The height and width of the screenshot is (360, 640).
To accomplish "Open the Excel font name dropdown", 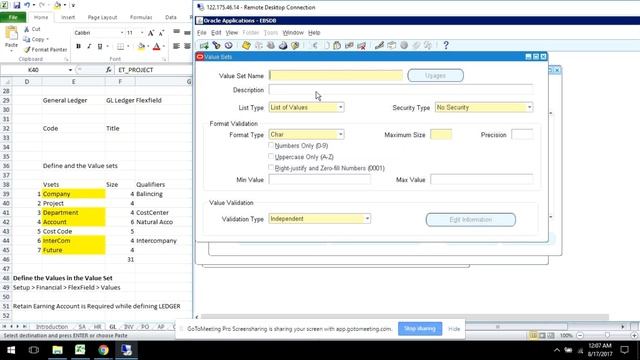I will click(x=122, y=33).
